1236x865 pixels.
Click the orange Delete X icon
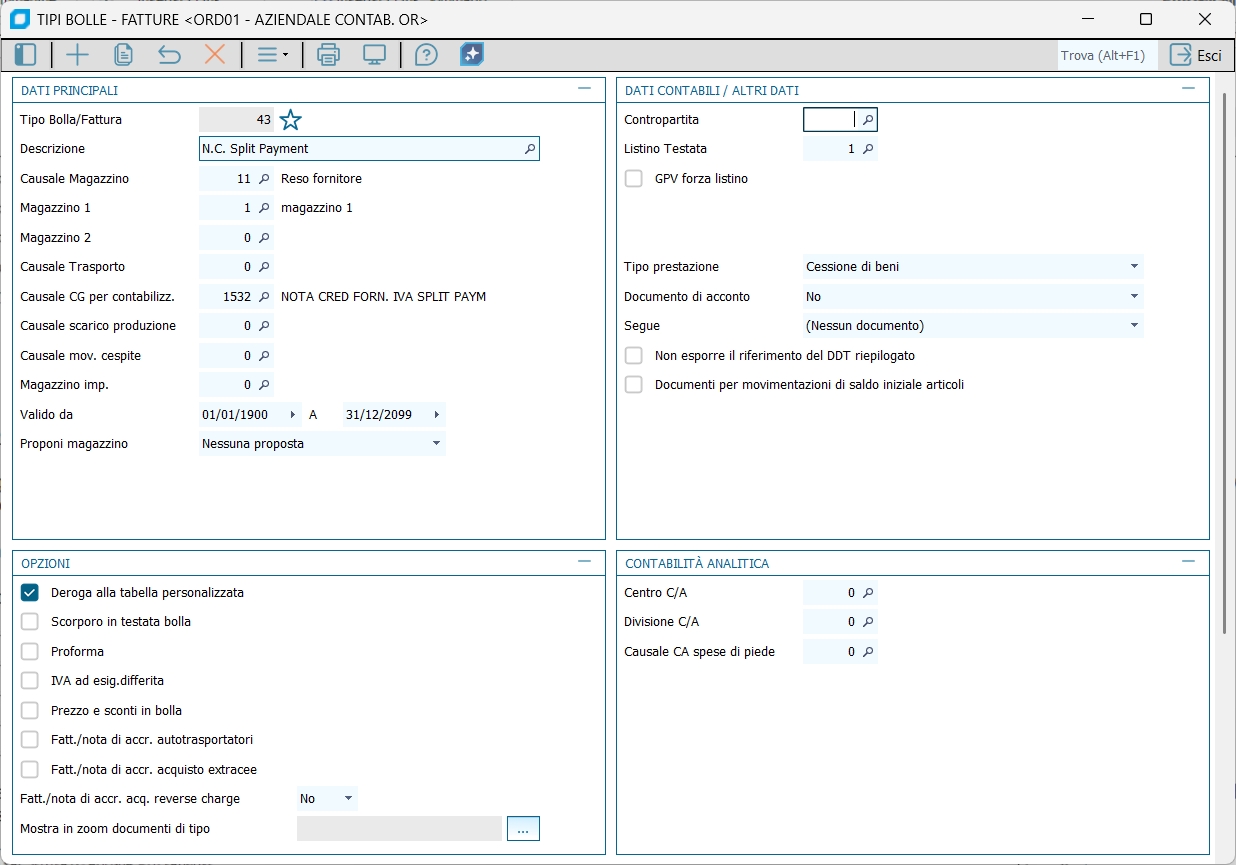tap(215, 55)
